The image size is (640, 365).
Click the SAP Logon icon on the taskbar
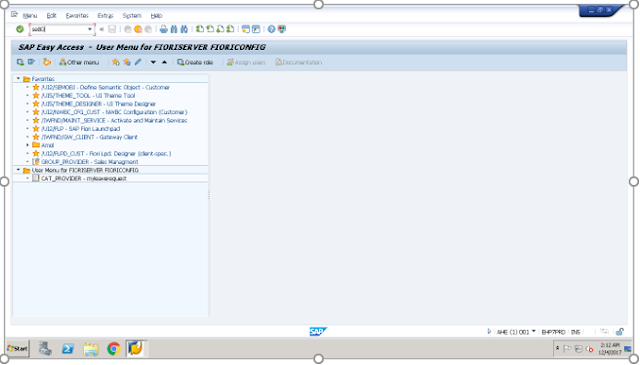[x=136, y=349]
